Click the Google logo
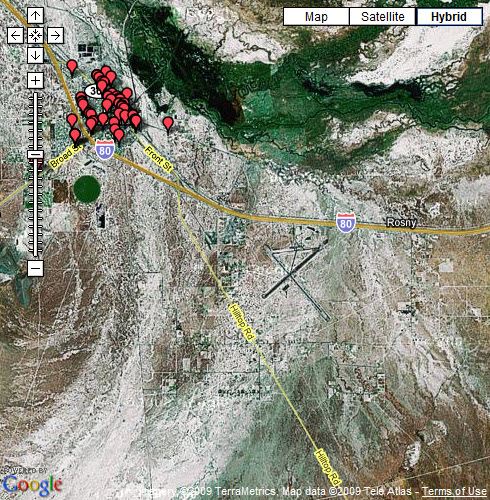The image size is (490, 500). 32,484
